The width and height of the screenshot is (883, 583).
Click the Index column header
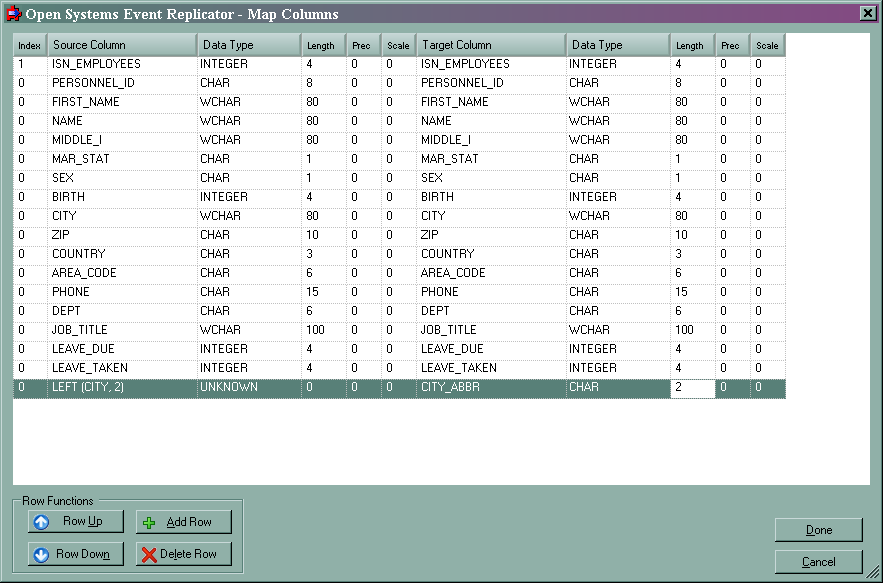tap(29, 45)
